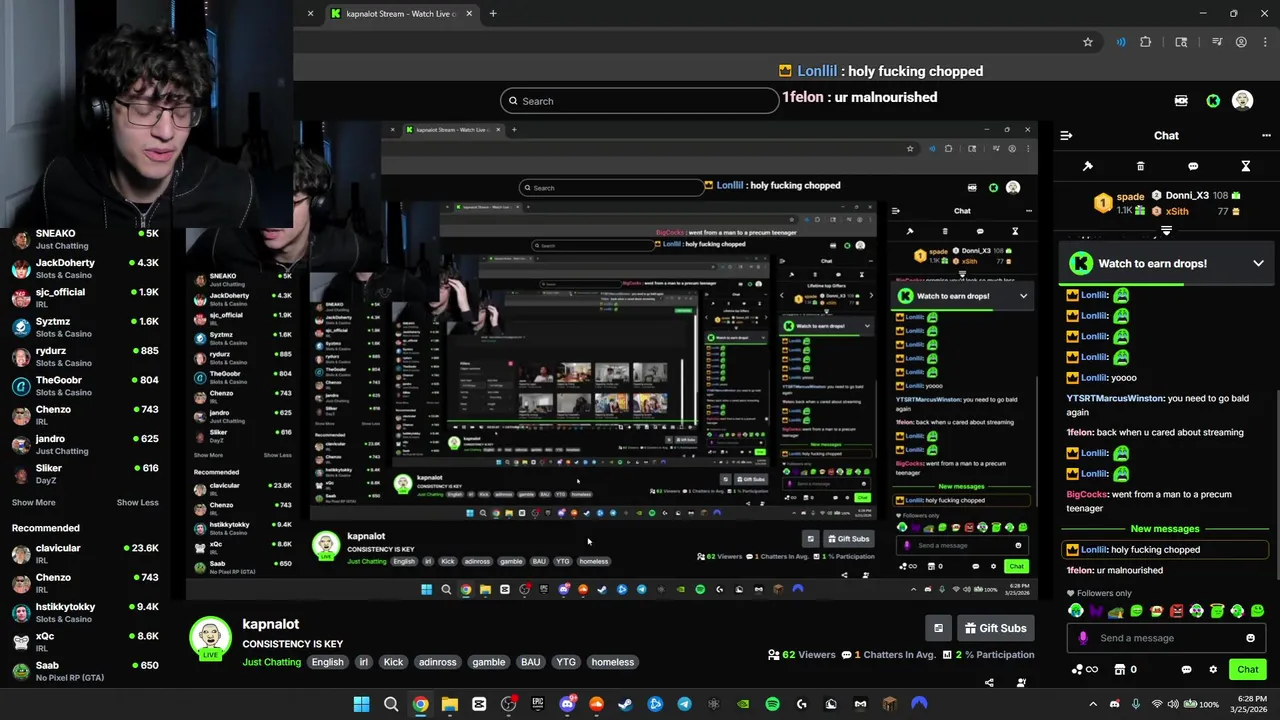The width and height of the screenshot is (1280, 720).
Task: Open volume control in system tray
Action: 1173,704
